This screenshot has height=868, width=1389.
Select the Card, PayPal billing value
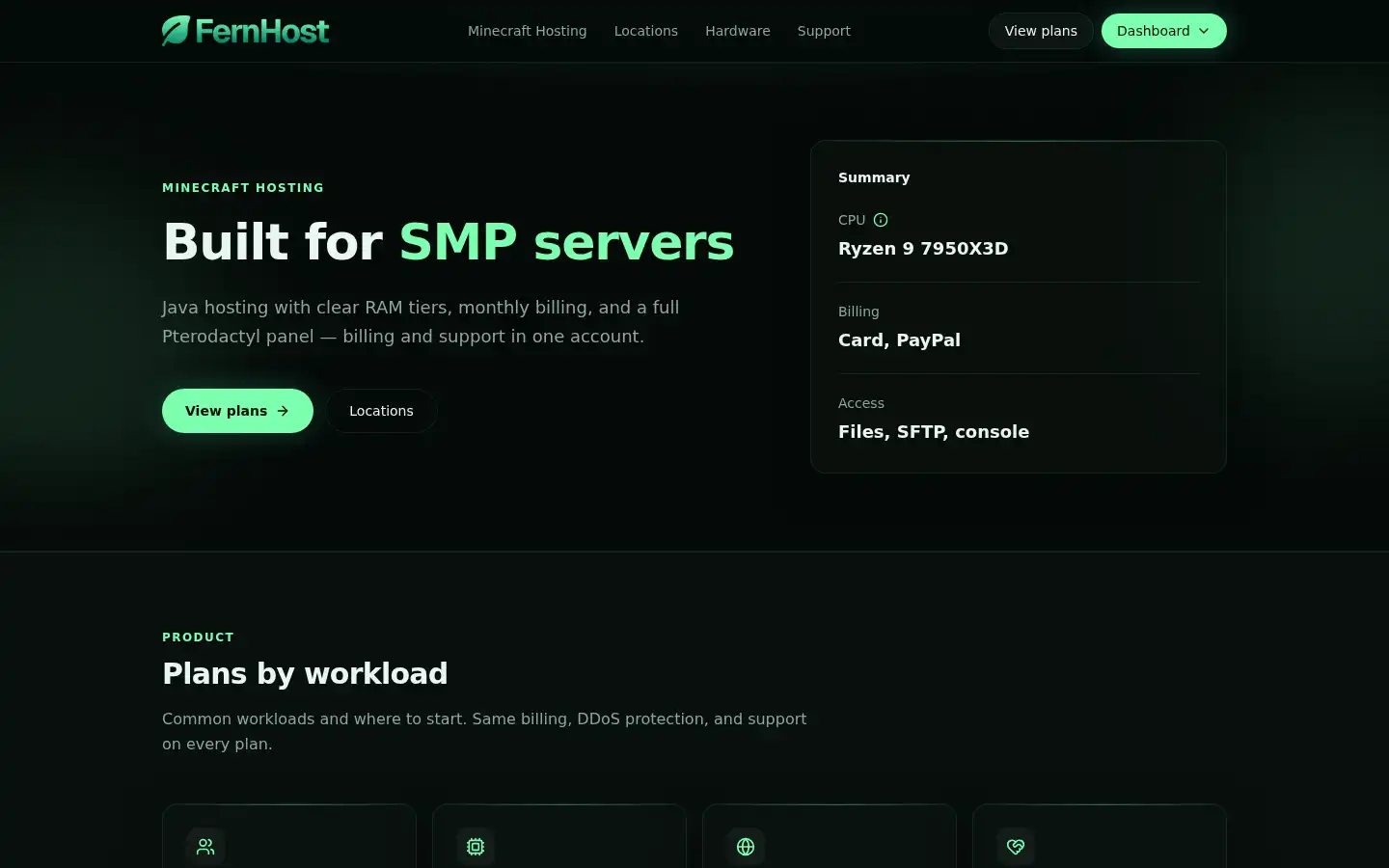tap(899, 339)
